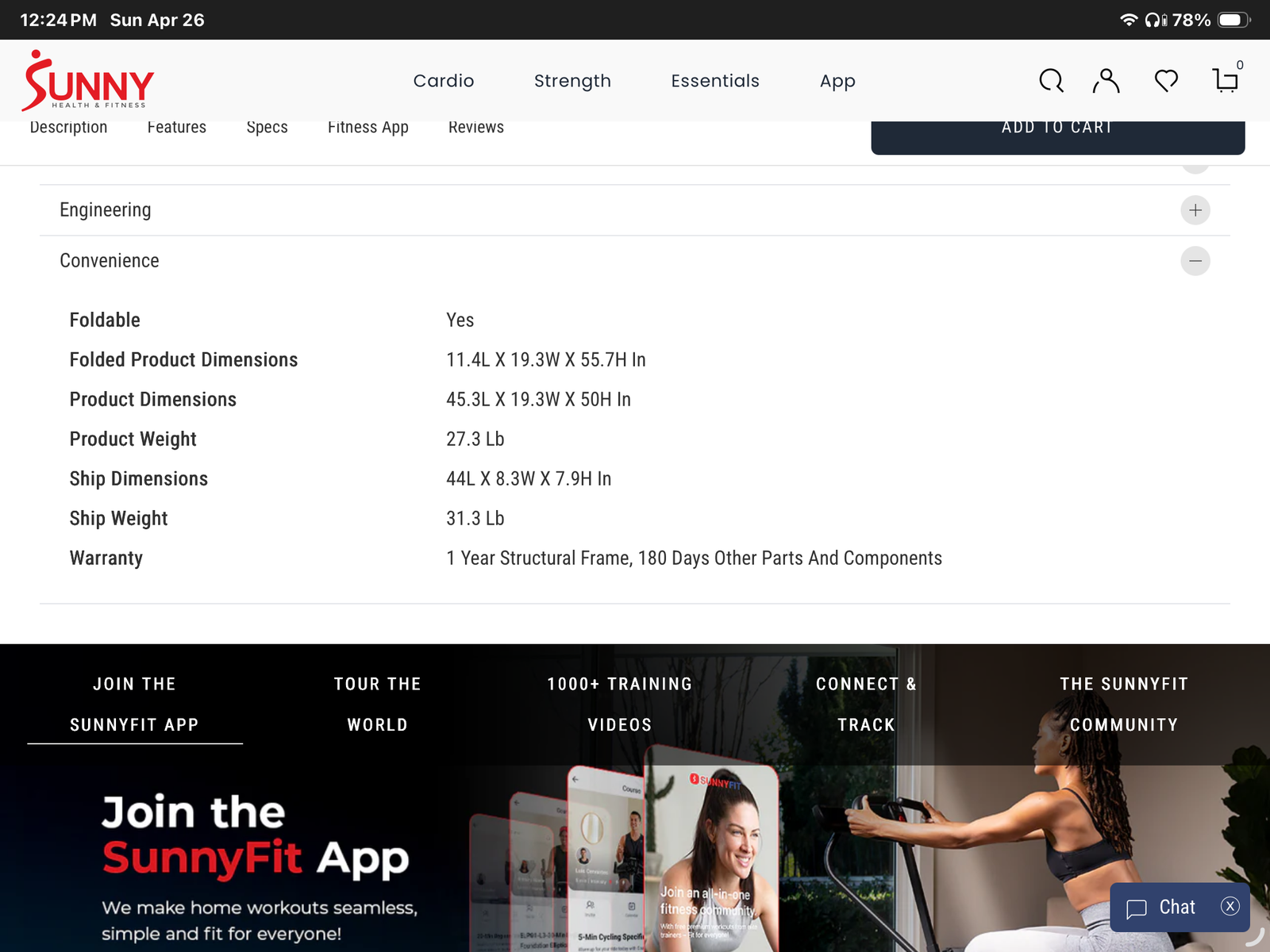The image size is (1270, 952).
Task: Select The SunnyFit Community tab
Action: click(x=1124, y=704)
